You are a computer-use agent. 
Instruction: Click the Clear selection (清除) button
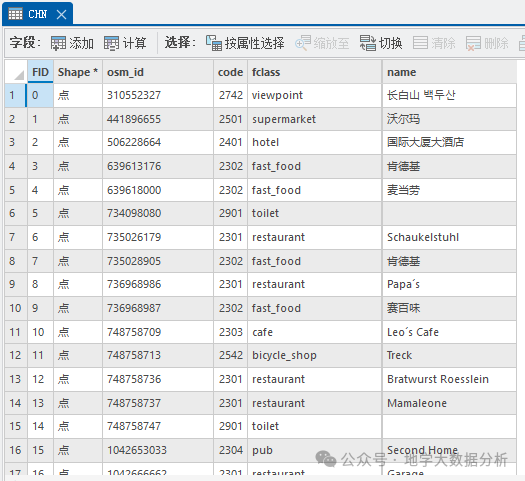coord(434,43)
